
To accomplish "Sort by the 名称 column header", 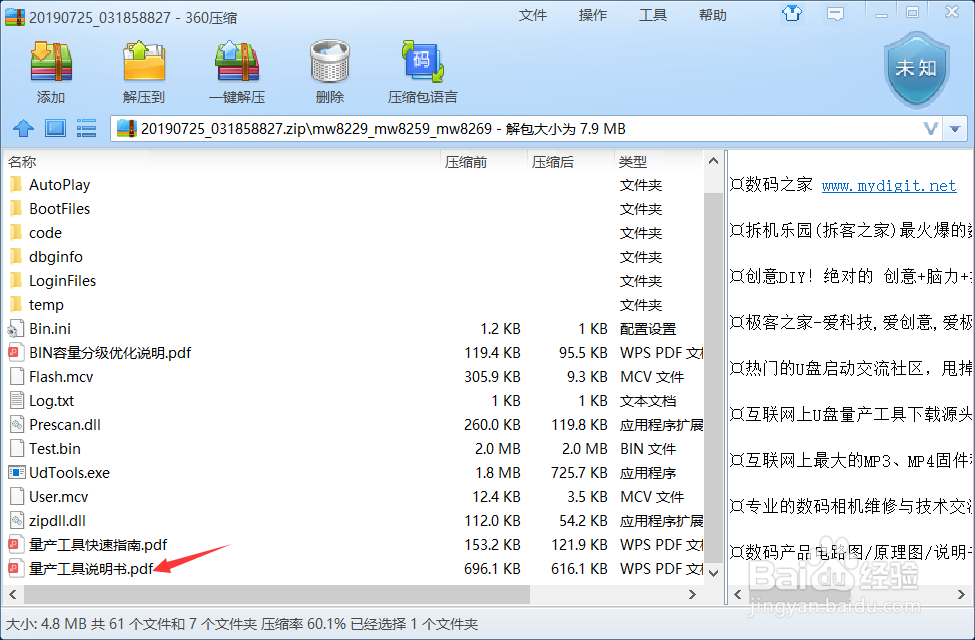I will pos(222,162).
